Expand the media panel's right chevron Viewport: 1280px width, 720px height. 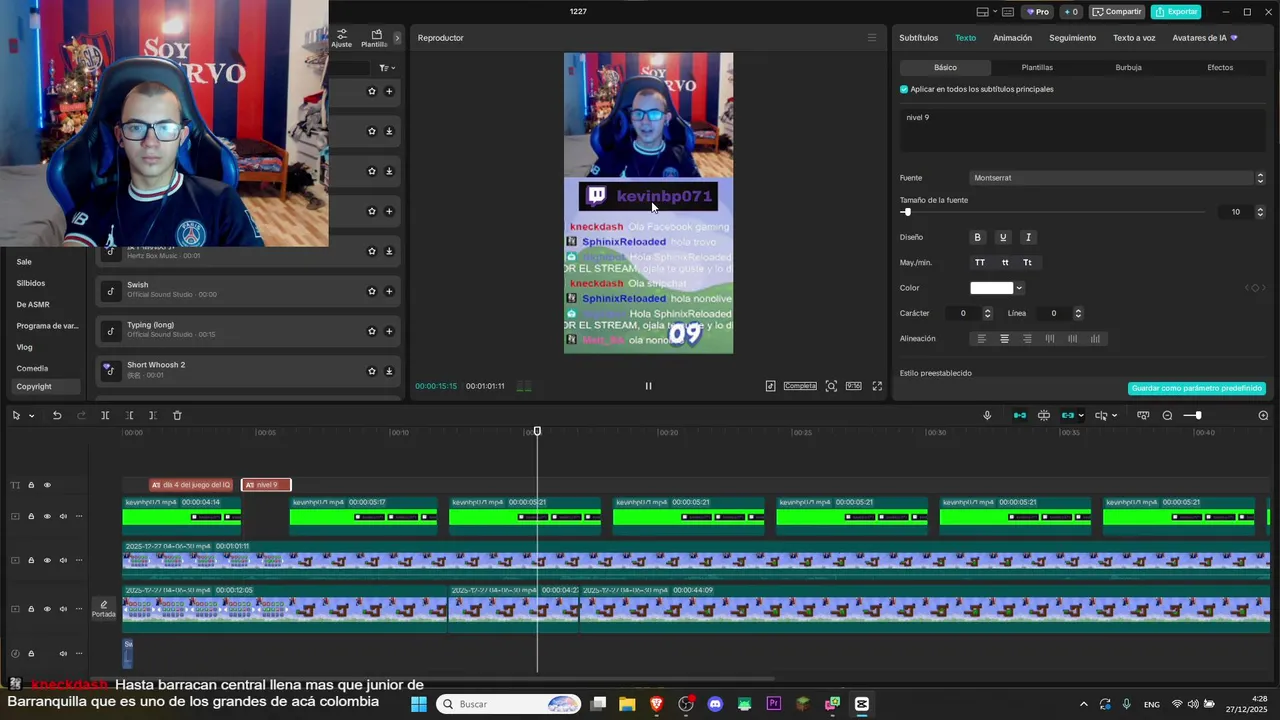397,38
